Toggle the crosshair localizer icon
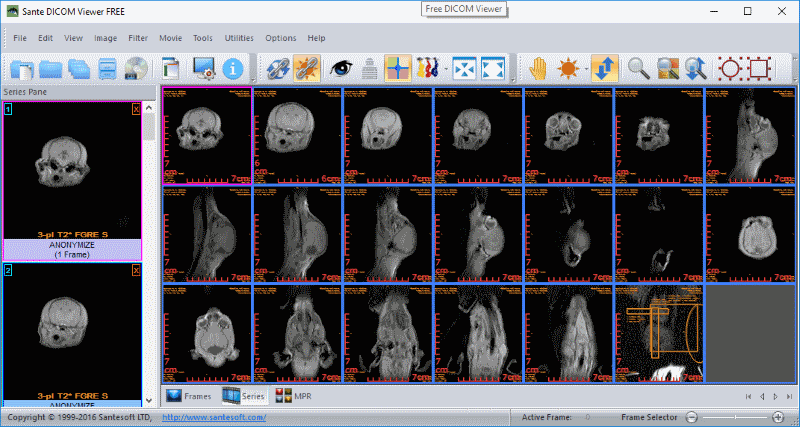Viewport: 800px width, 427px height. (x=398, y=68)
